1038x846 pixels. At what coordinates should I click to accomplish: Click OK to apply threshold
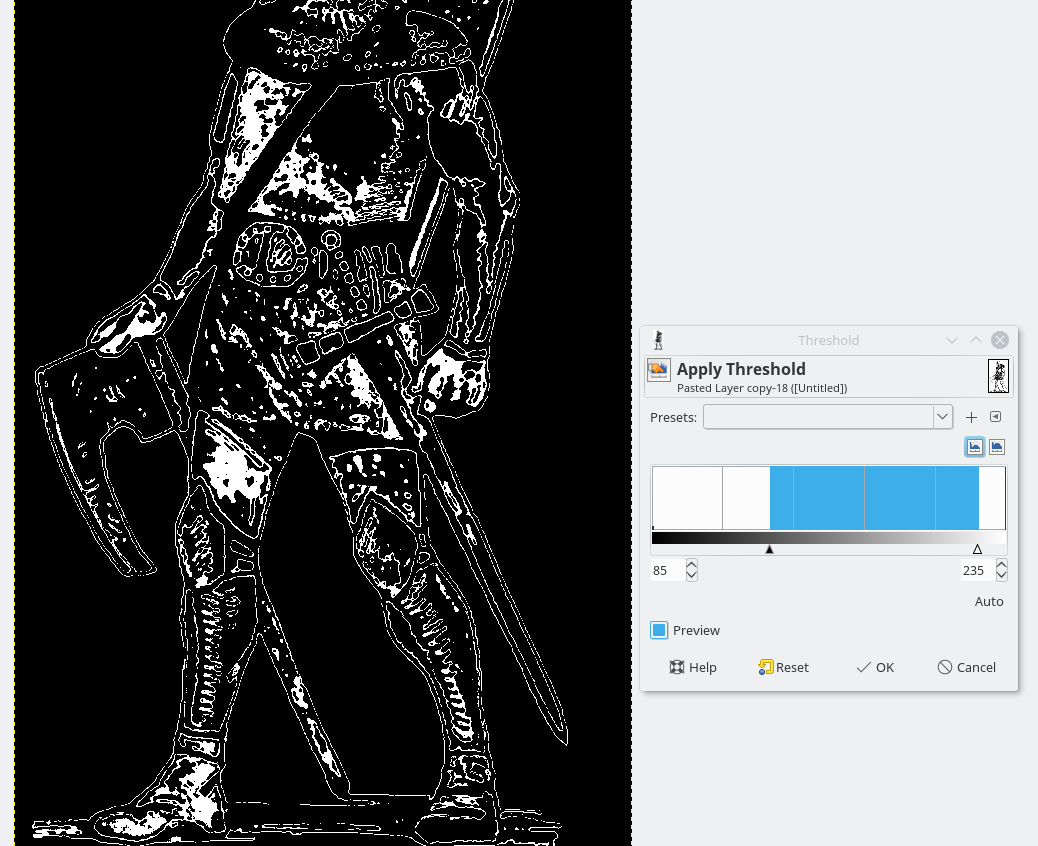tap(875, 667)
